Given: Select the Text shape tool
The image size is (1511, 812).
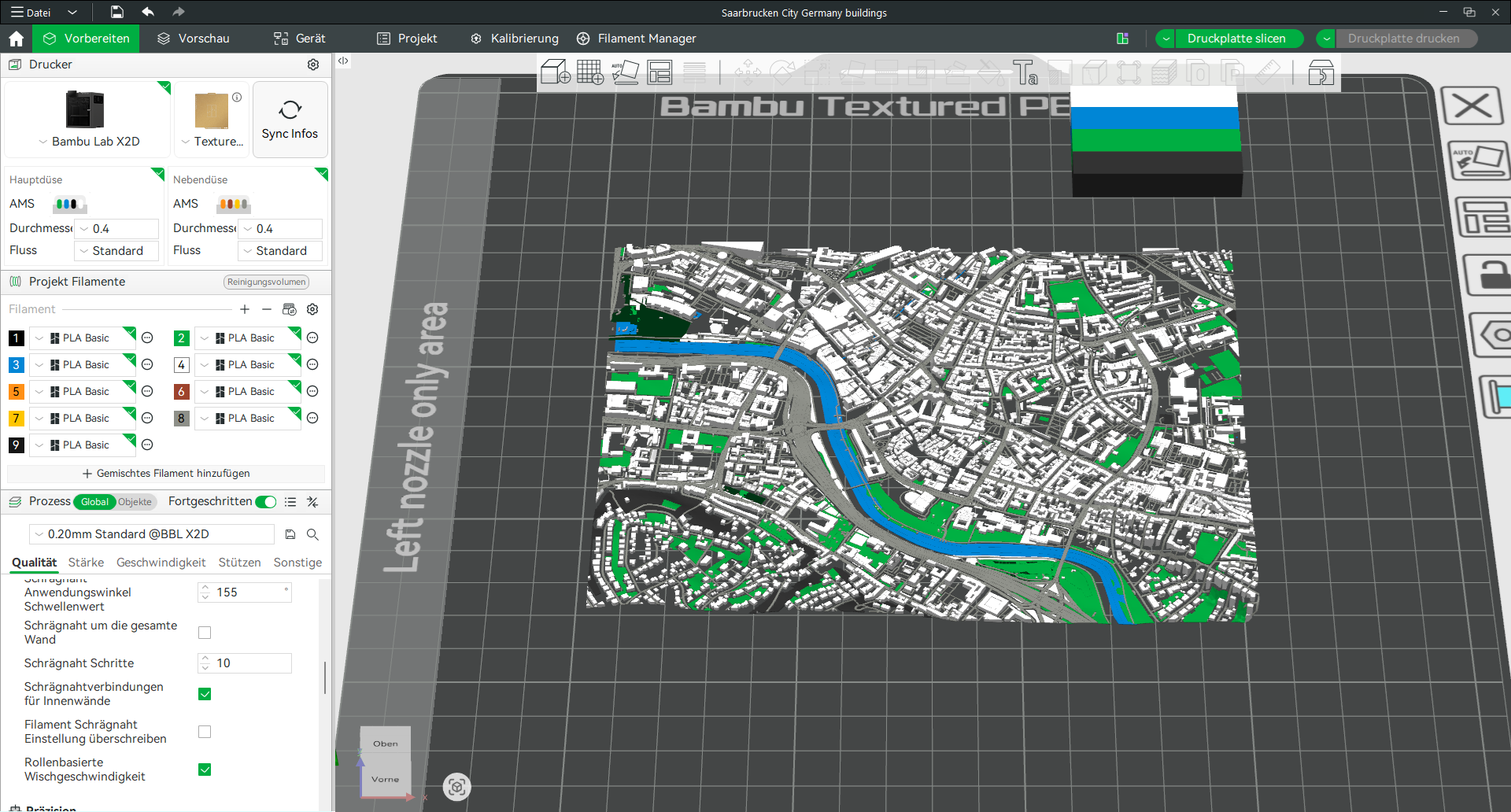Looking at the screenshot, I should click(1025, 72).
